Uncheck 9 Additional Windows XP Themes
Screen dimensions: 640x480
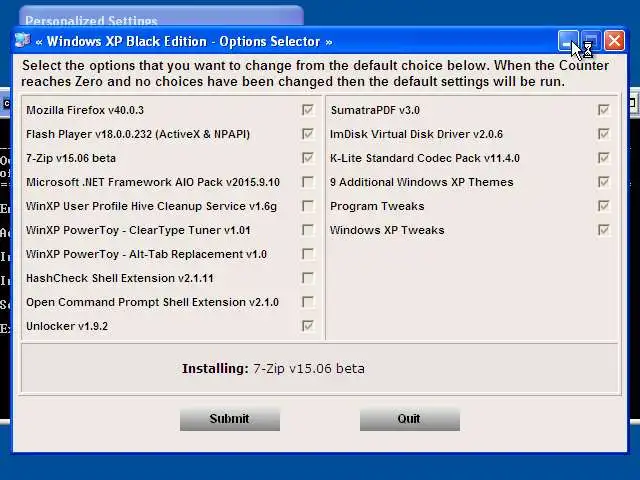pyautogui.click(x=604, y=182)
